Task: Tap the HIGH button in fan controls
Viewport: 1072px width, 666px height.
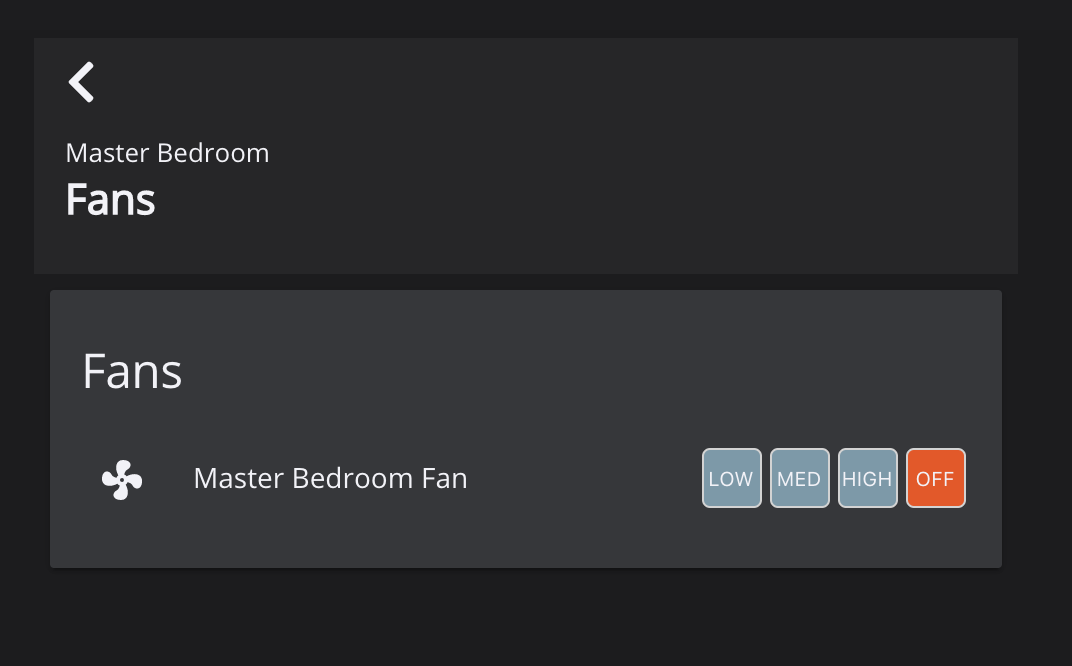Action: click(x=867, y=478)
